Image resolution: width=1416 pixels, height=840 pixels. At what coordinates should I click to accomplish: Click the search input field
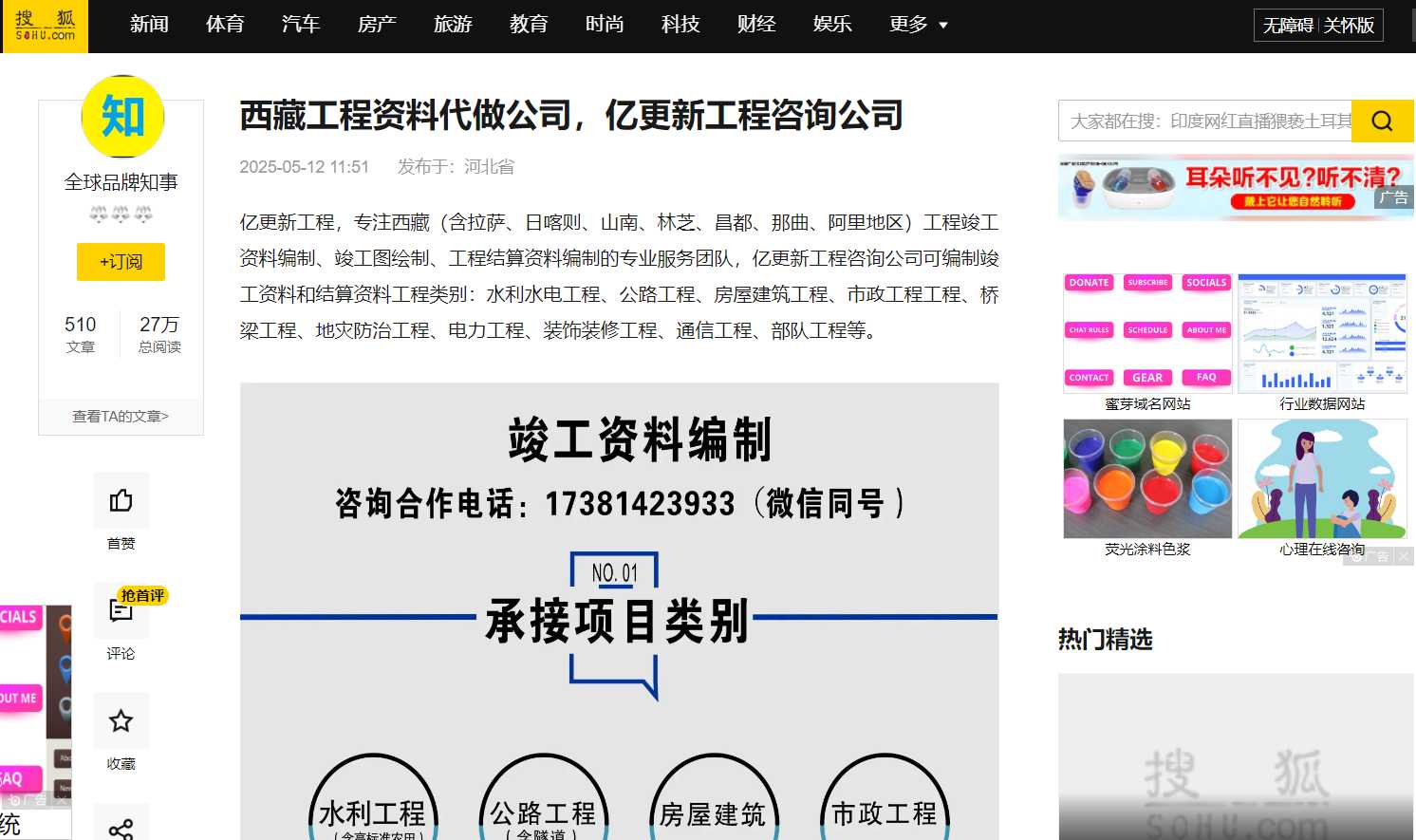tap(1205, 121)
